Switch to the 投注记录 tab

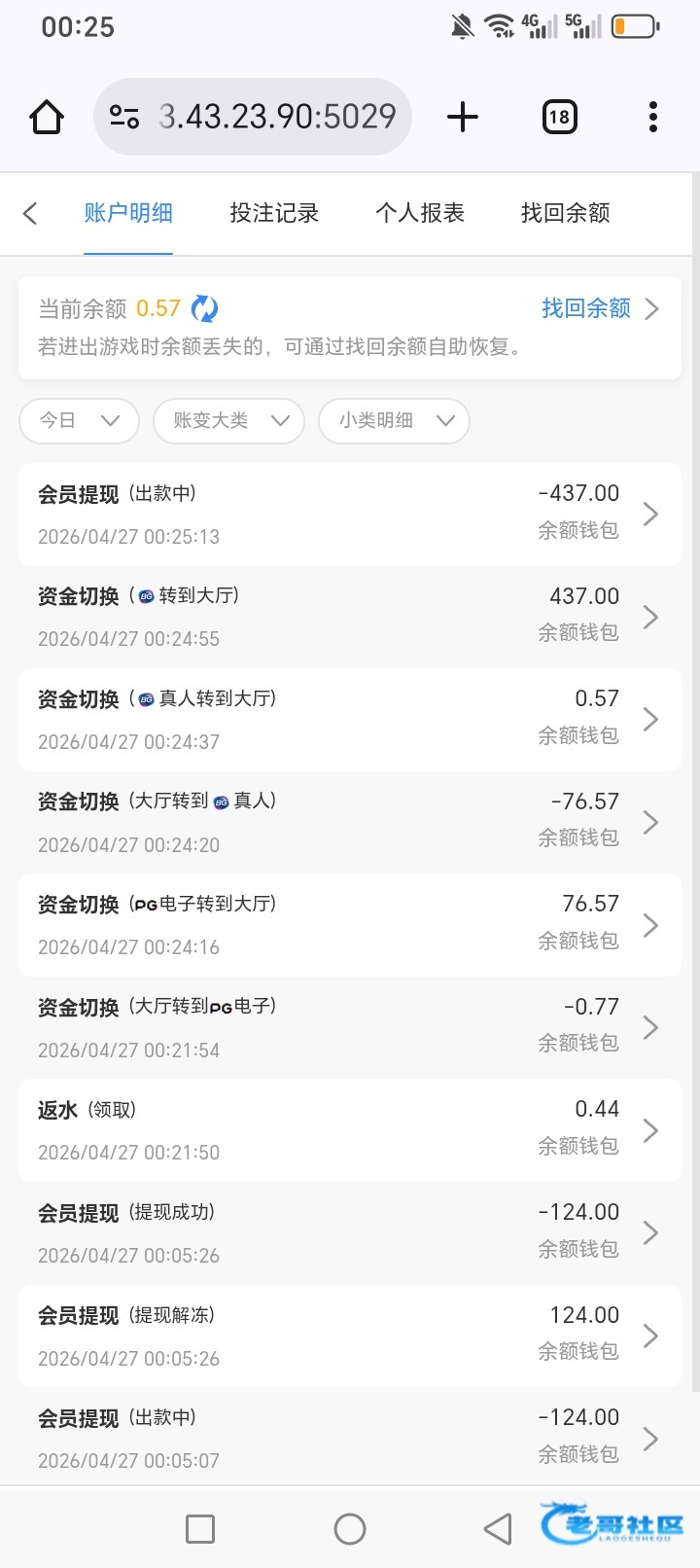(x=274, y=213)
